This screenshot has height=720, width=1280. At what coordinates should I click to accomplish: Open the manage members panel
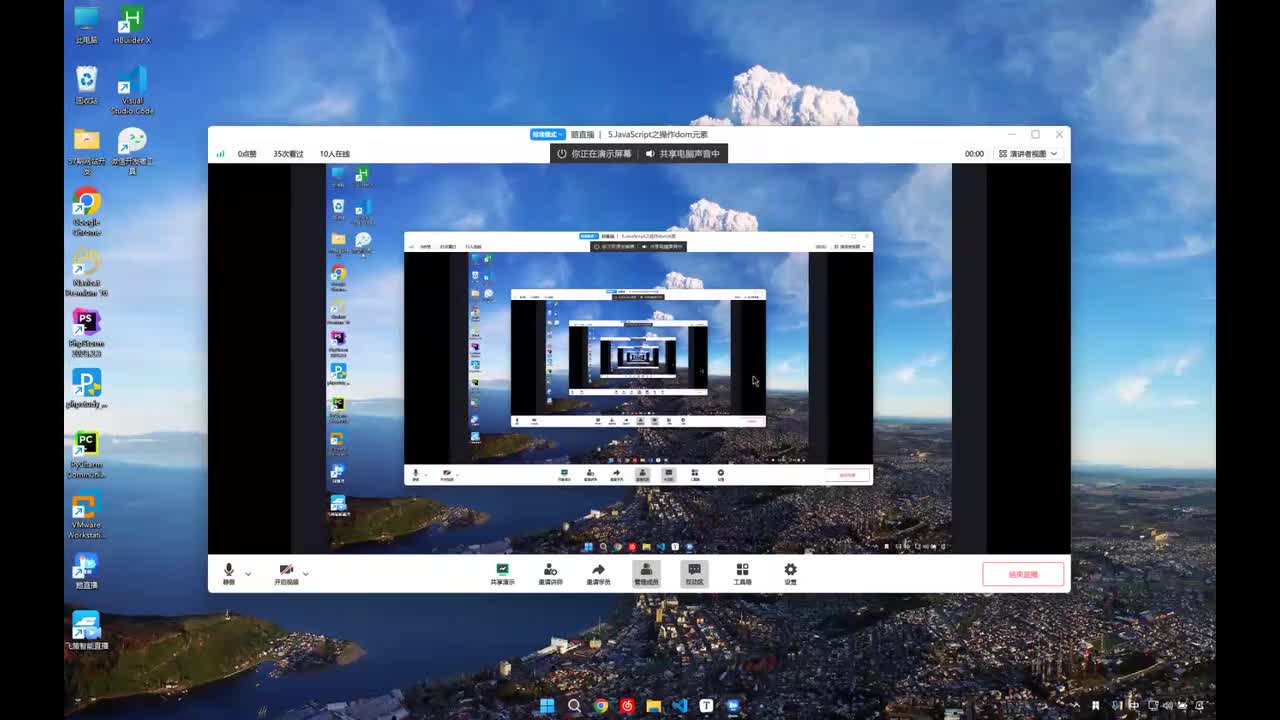coord(646,573)
